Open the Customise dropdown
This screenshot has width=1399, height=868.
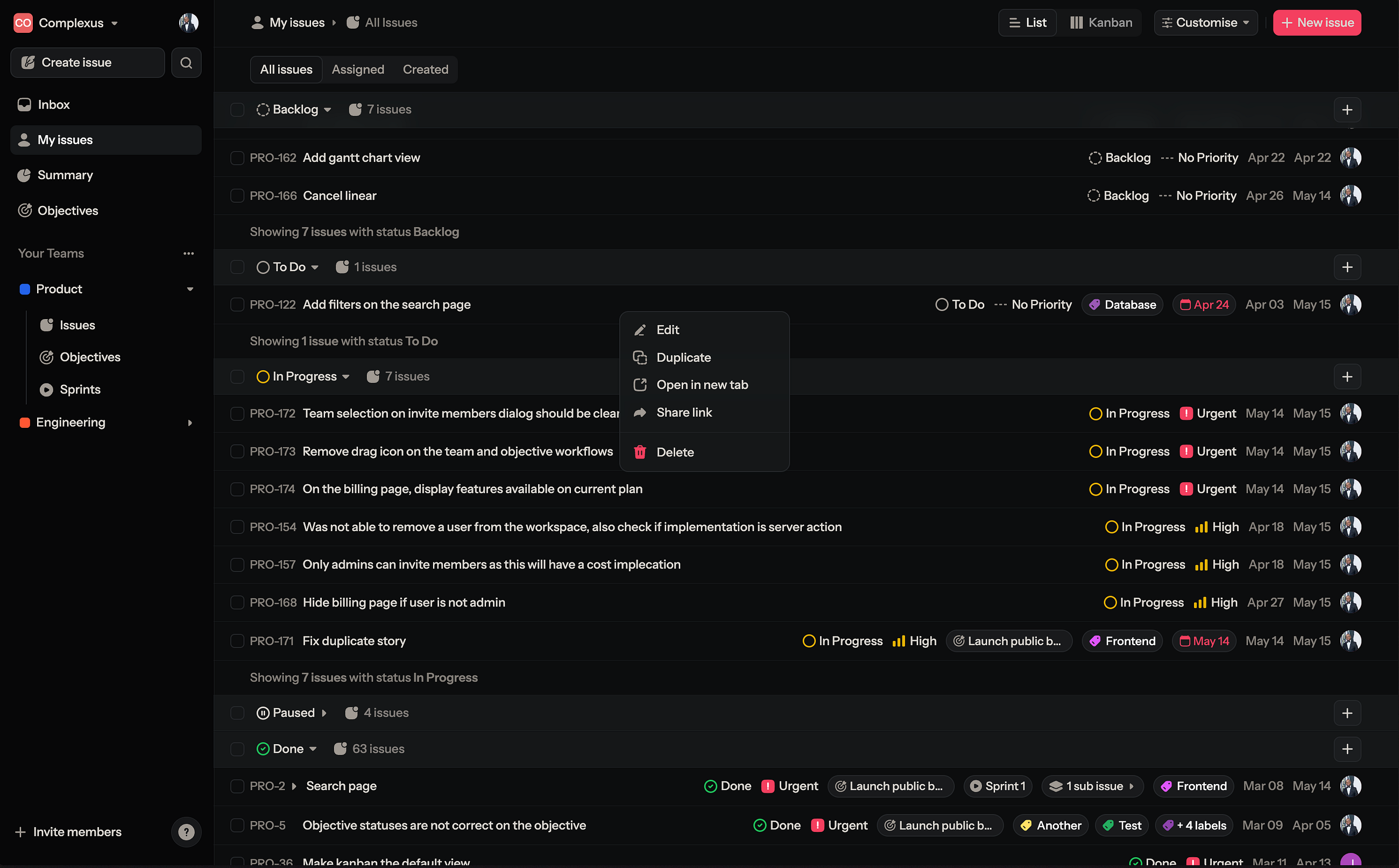point(1205,23)
